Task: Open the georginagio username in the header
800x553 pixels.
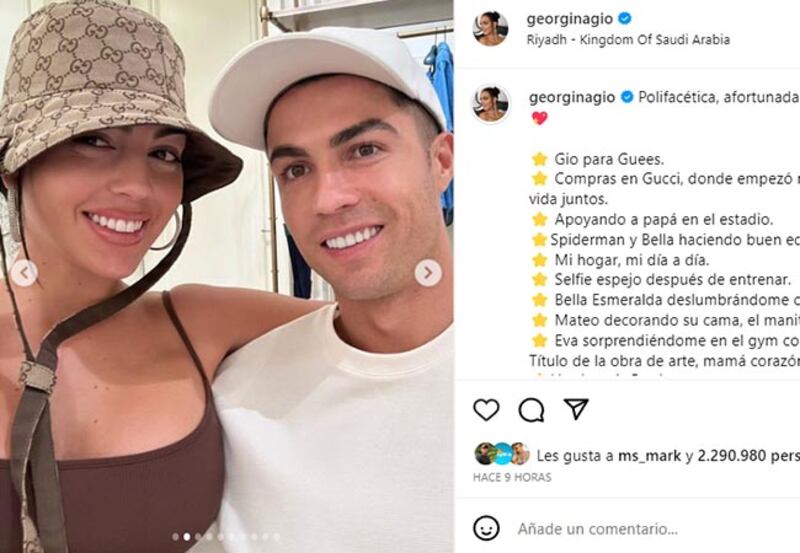Action: click(570, 19)
